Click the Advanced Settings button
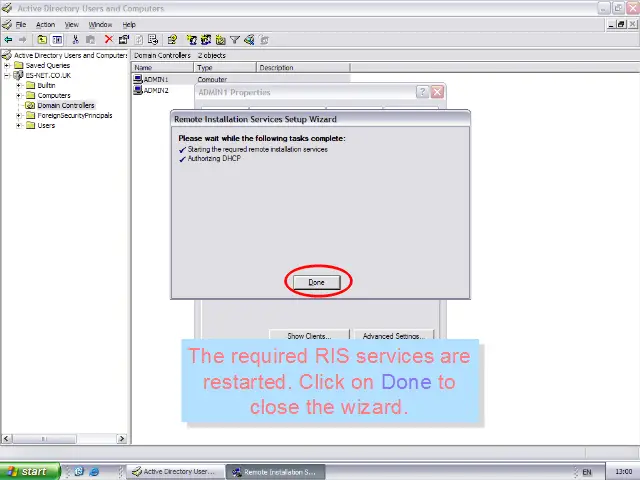This screenshot has height=480, width=640. 393,336
